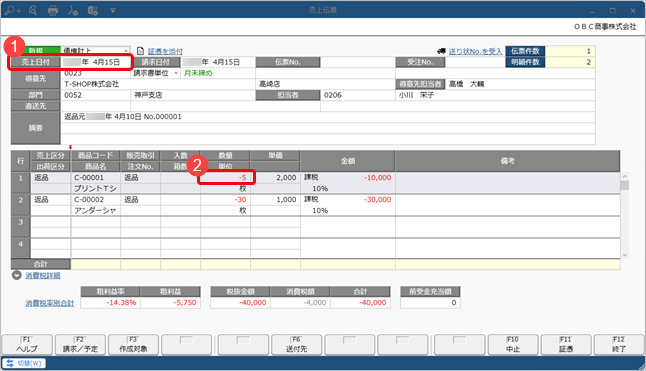646x371 pixels.
Task: Click the grid scrollbar up arrow
Action: [x=625, y=177]
